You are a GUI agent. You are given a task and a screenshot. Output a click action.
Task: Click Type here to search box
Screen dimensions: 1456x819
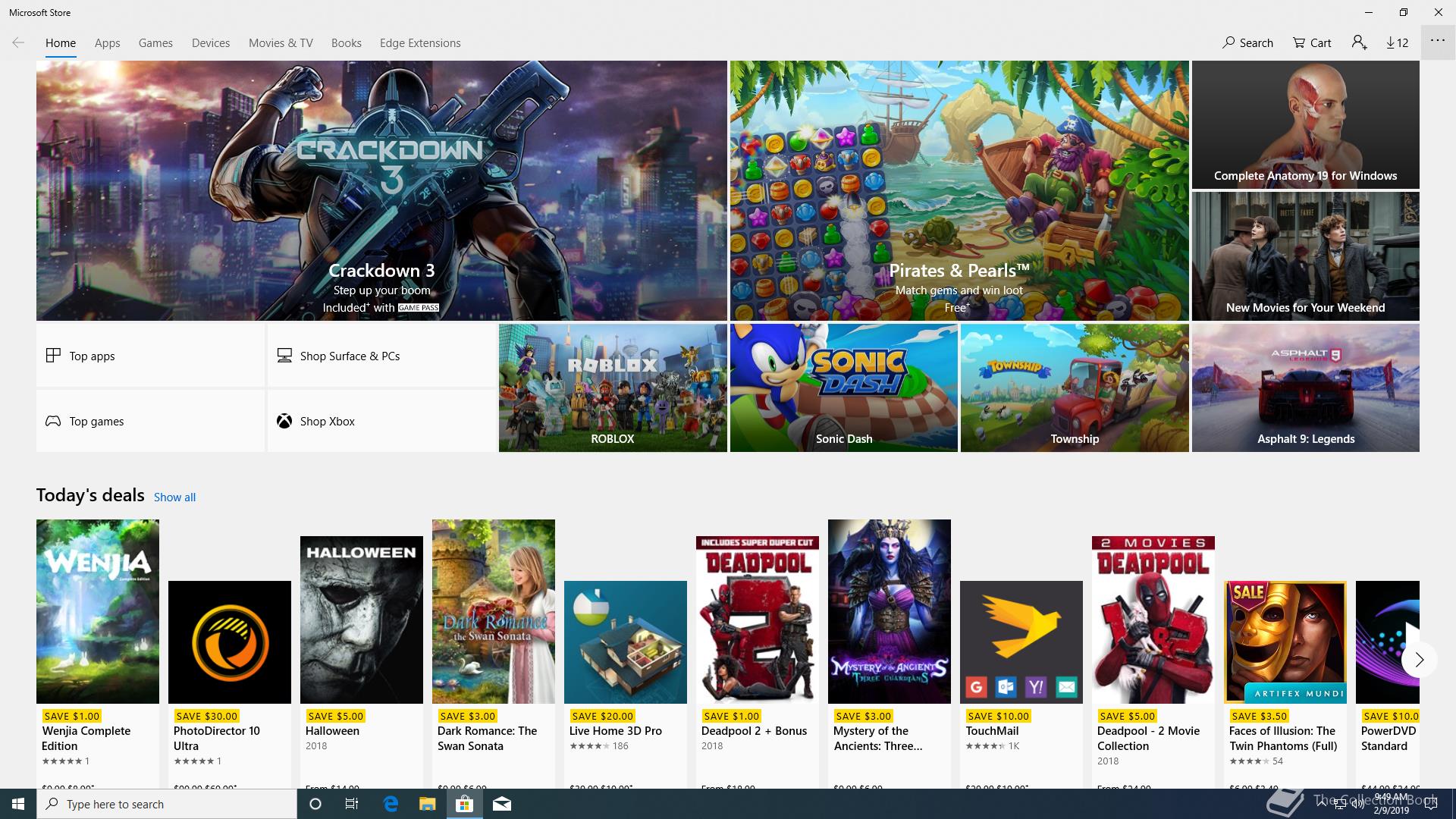coord(167,804)
